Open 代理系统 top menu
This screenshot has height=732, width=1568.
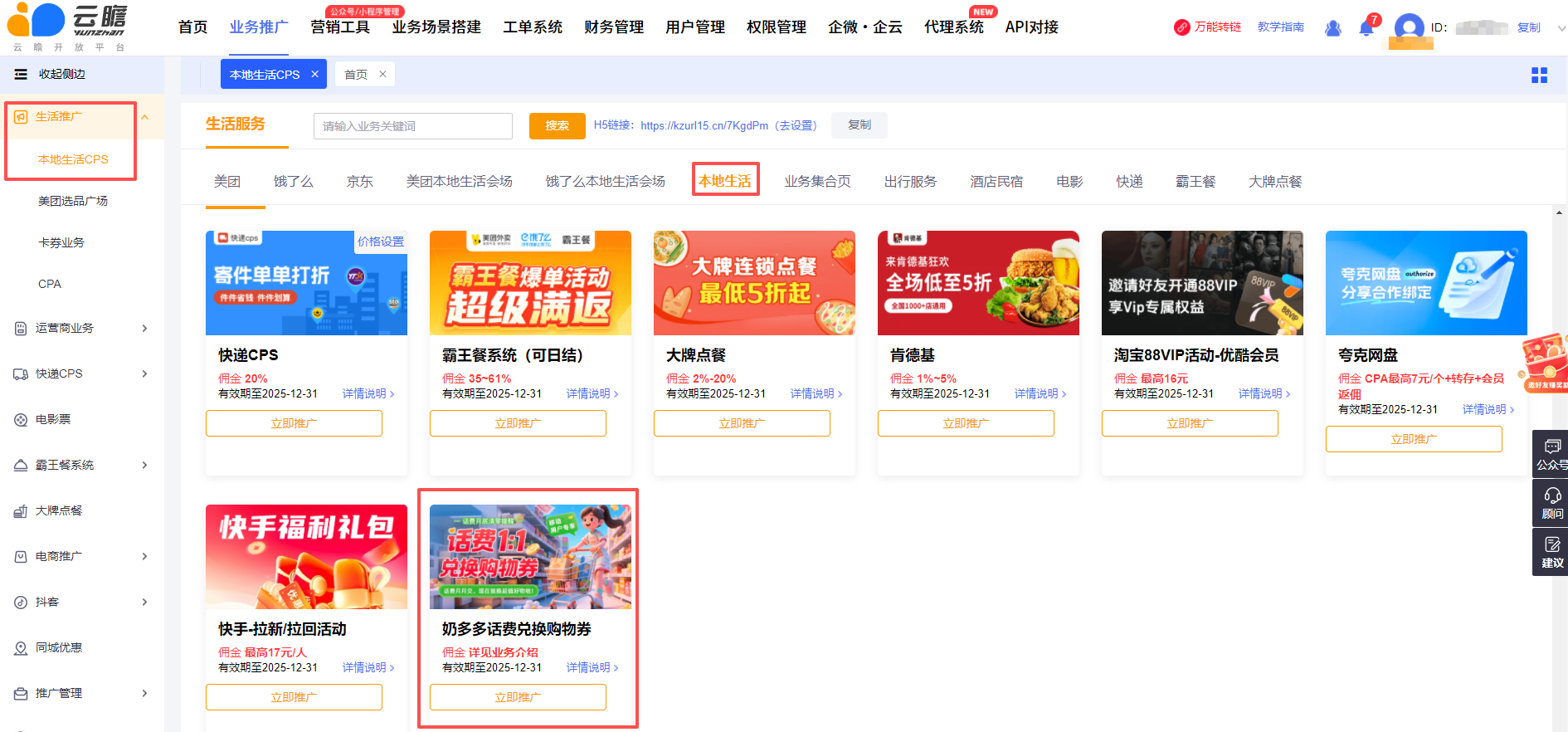954,27
